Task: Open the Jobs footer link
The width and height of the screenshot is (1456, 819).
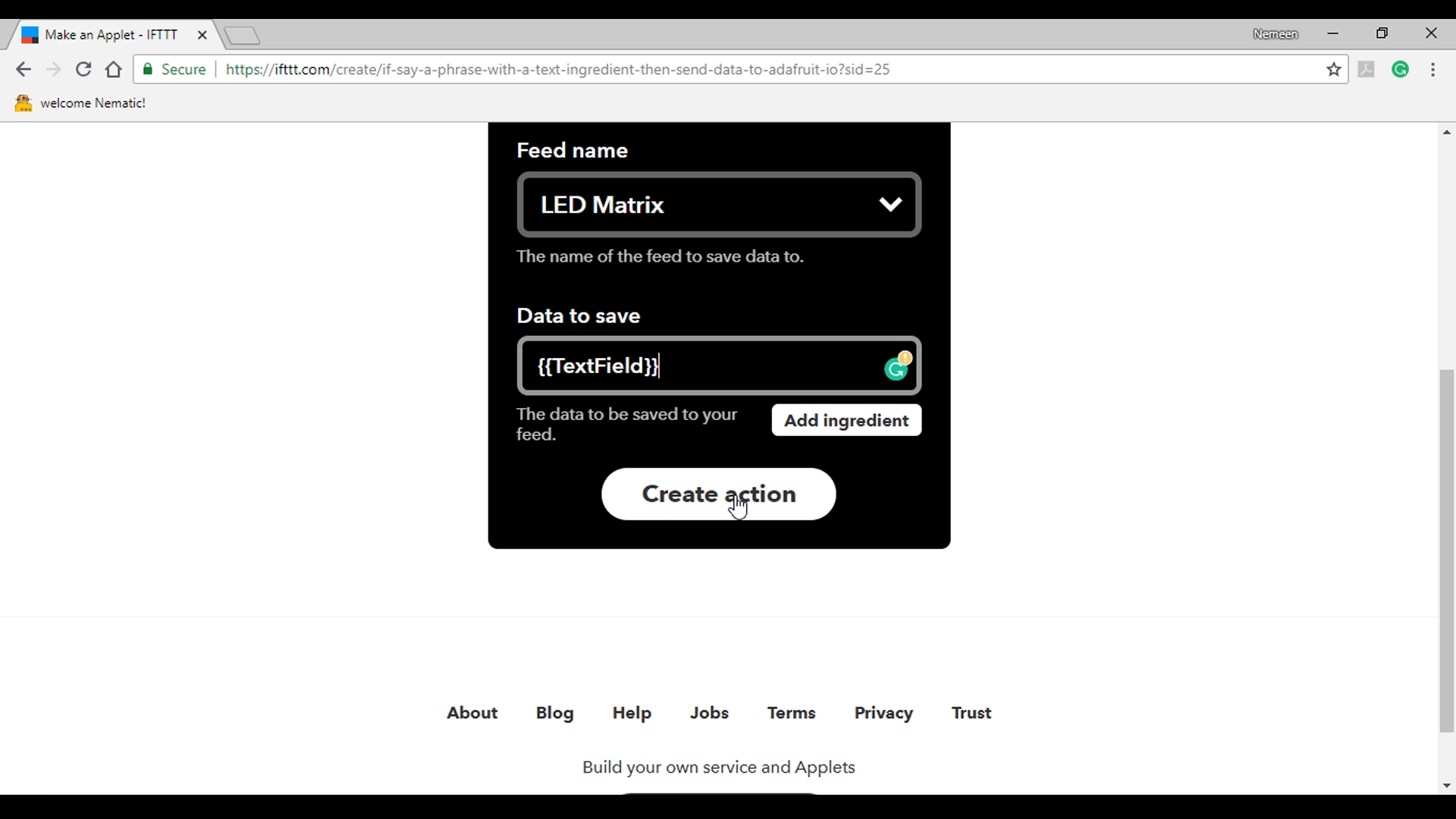Action: tap(709, 713)
